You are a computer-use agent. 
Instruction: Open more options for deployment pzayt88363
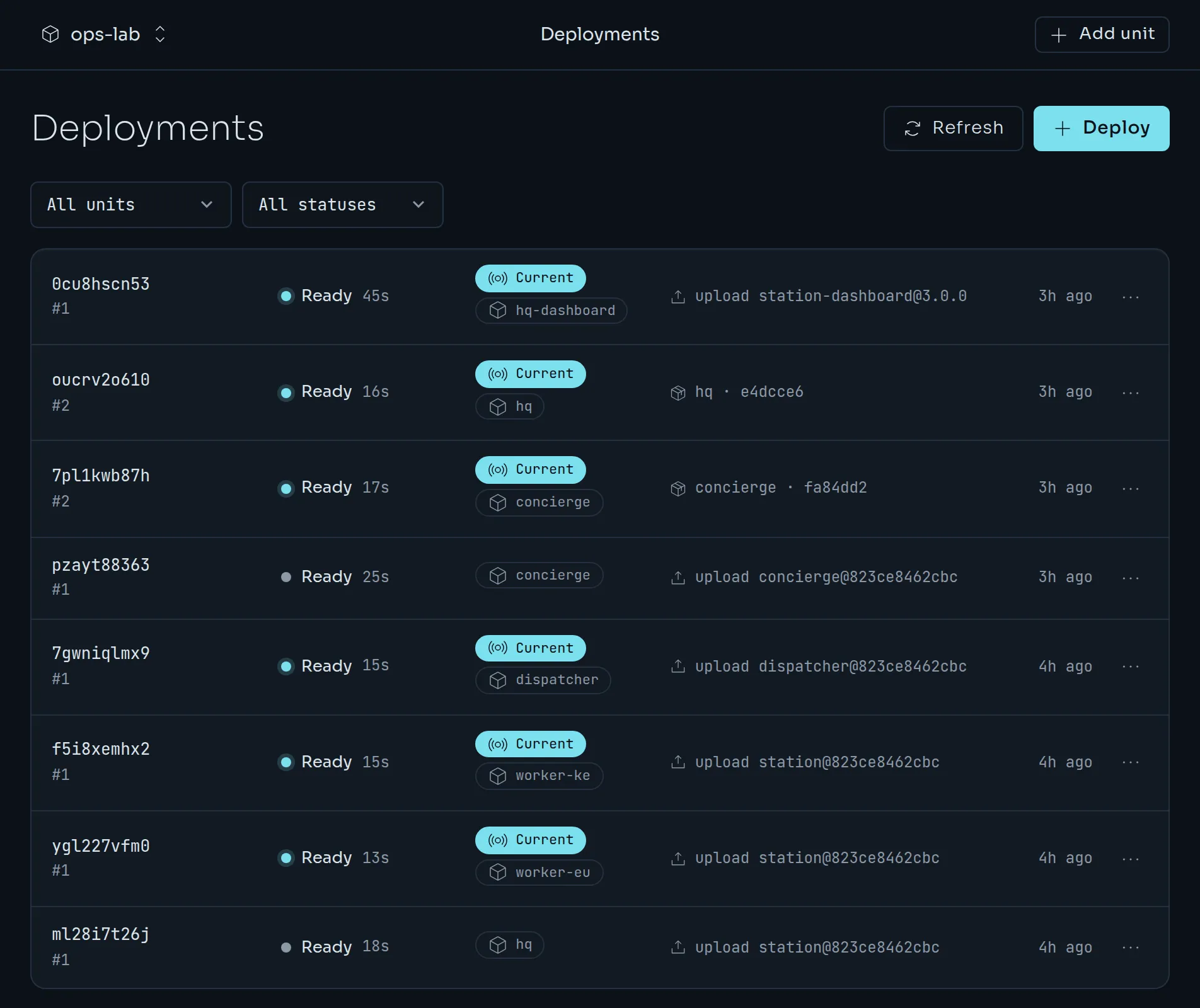click(1131, 578)
